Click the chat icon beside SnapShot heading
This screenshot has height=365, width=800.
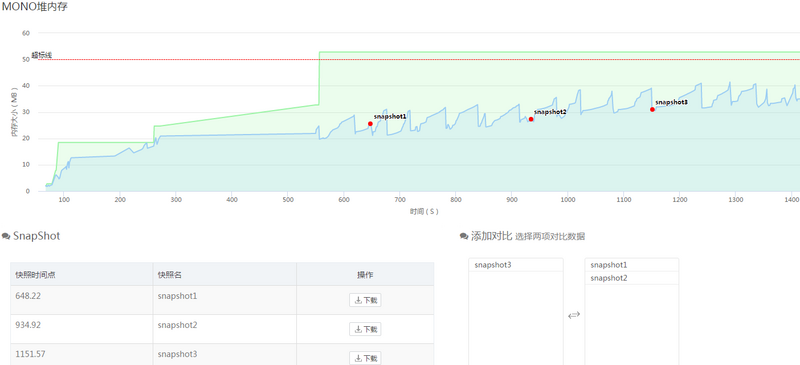pos(6,236)
